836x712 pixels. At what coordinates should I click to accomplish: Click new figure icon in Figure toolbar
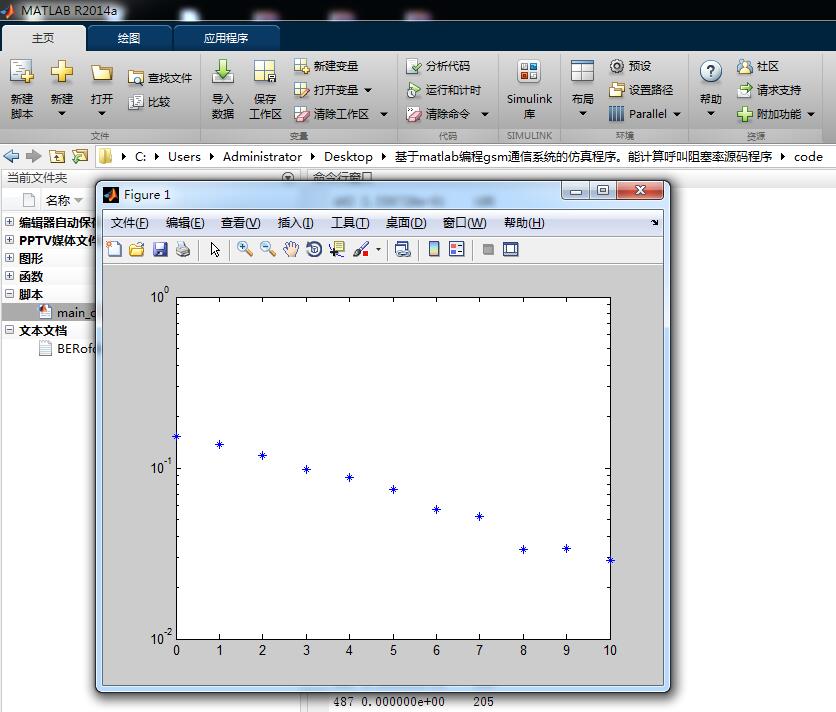[x=114, y=249]
